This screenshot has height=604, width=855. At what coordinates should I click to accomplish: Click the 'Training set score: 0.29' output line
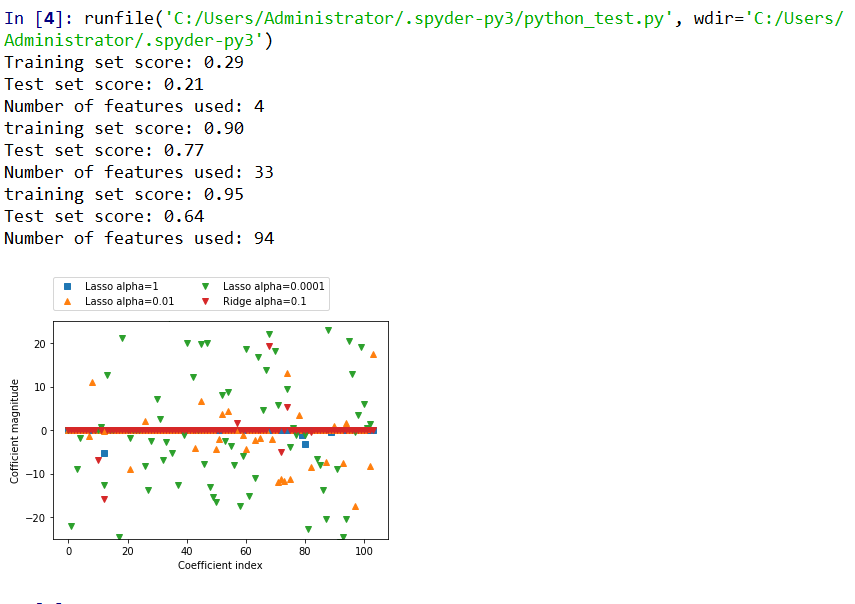tap(124, 62)
